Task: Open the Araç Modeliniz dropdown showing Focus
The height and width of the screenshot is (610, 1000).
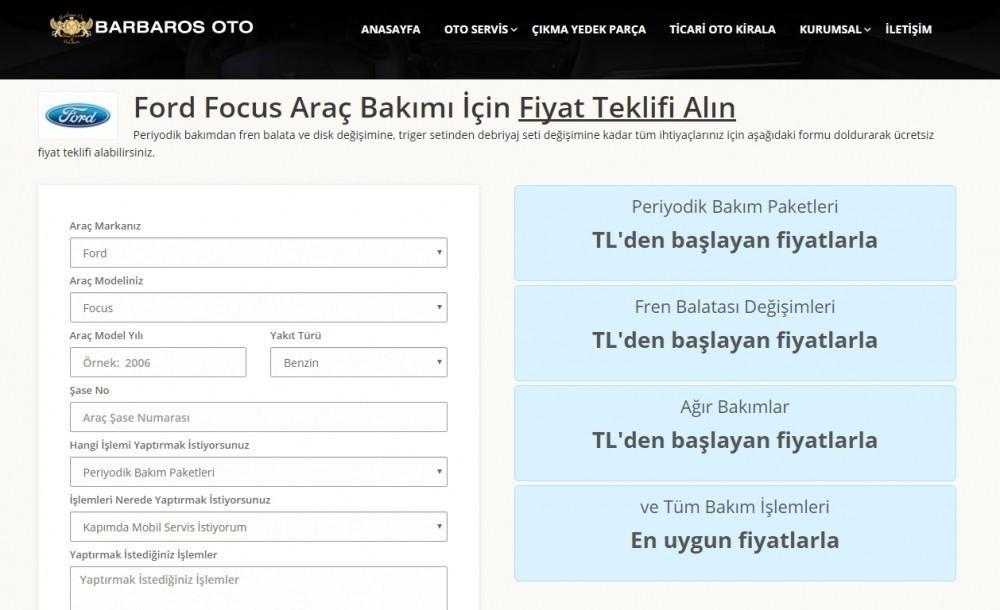Action: 258,308
